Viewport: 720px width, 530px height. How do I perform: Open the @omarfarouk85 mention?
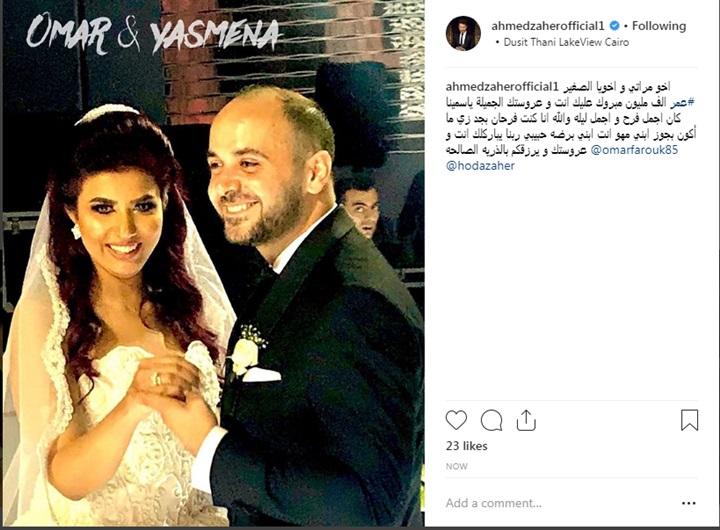[x=634, y=150]
